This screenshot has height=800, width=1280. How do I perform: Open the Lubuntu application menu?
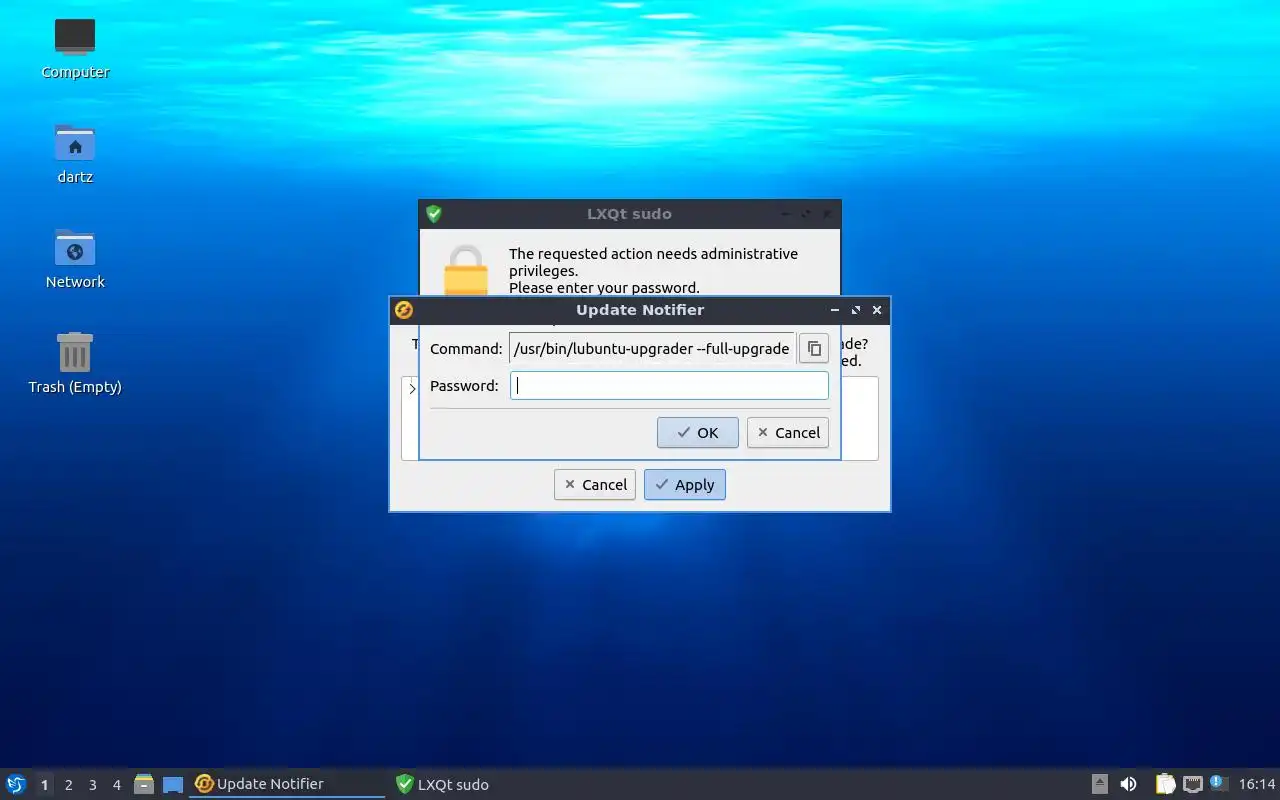coord(16,784)
